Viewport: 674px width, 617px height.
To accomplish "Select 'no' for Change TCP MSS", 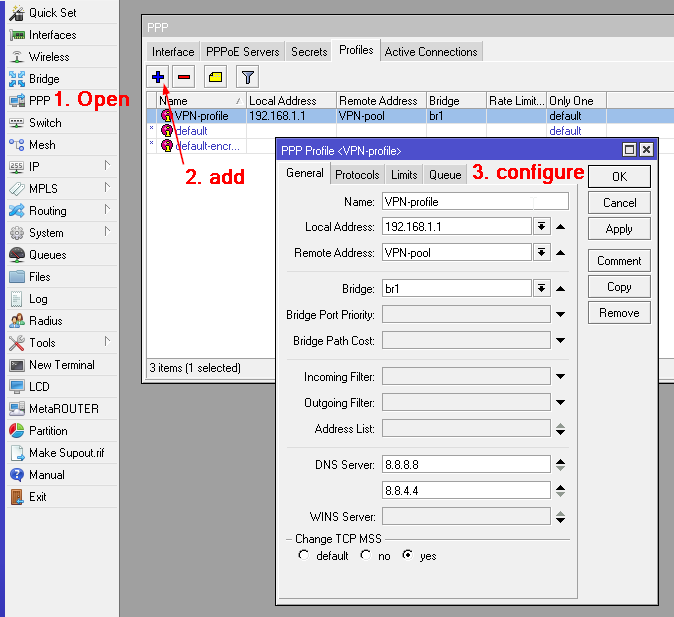I will click(x=366, y=555).
